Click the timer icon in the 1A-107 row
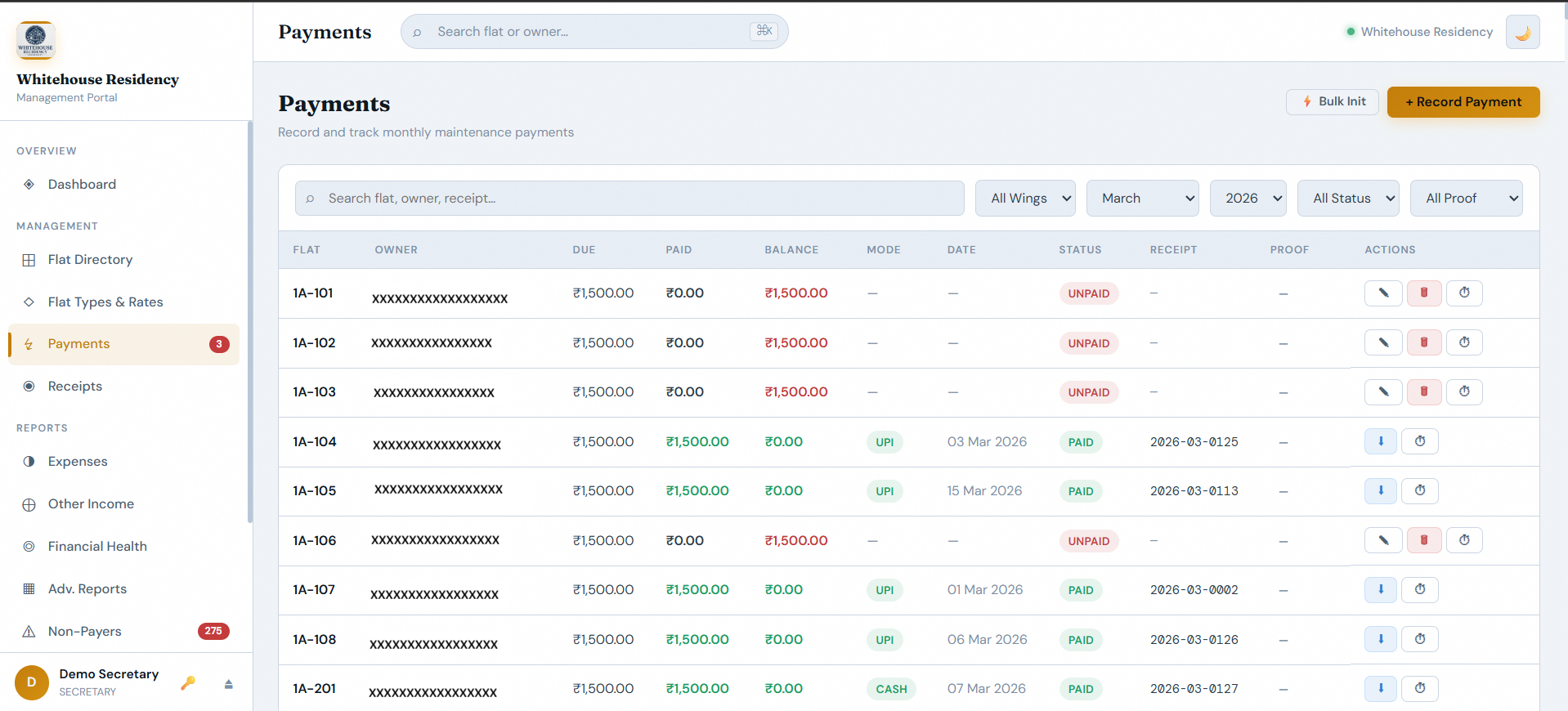Screen dimensions: 1568x711 click(x=1419, y=590)
